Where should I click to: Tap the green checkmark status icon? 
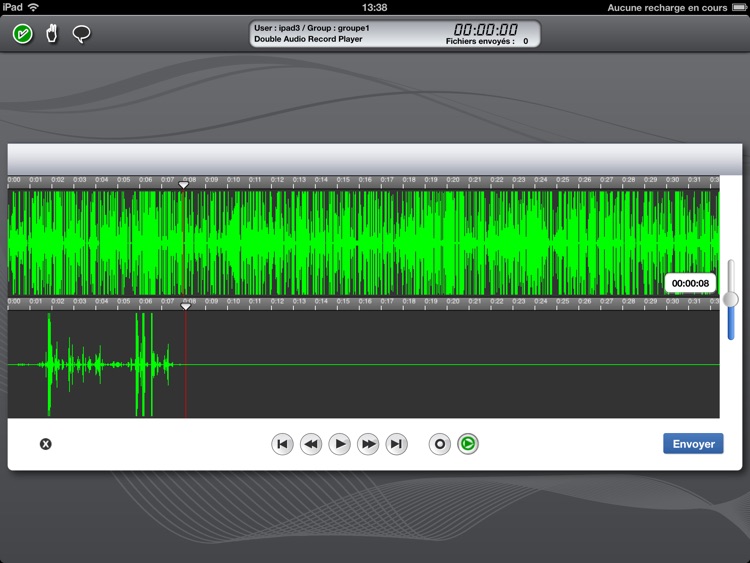click(22, 34)
